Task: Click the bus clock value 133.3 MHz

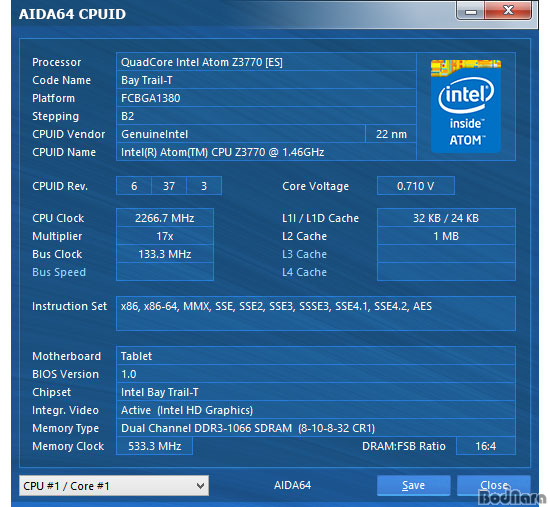Action: point(165,254)
